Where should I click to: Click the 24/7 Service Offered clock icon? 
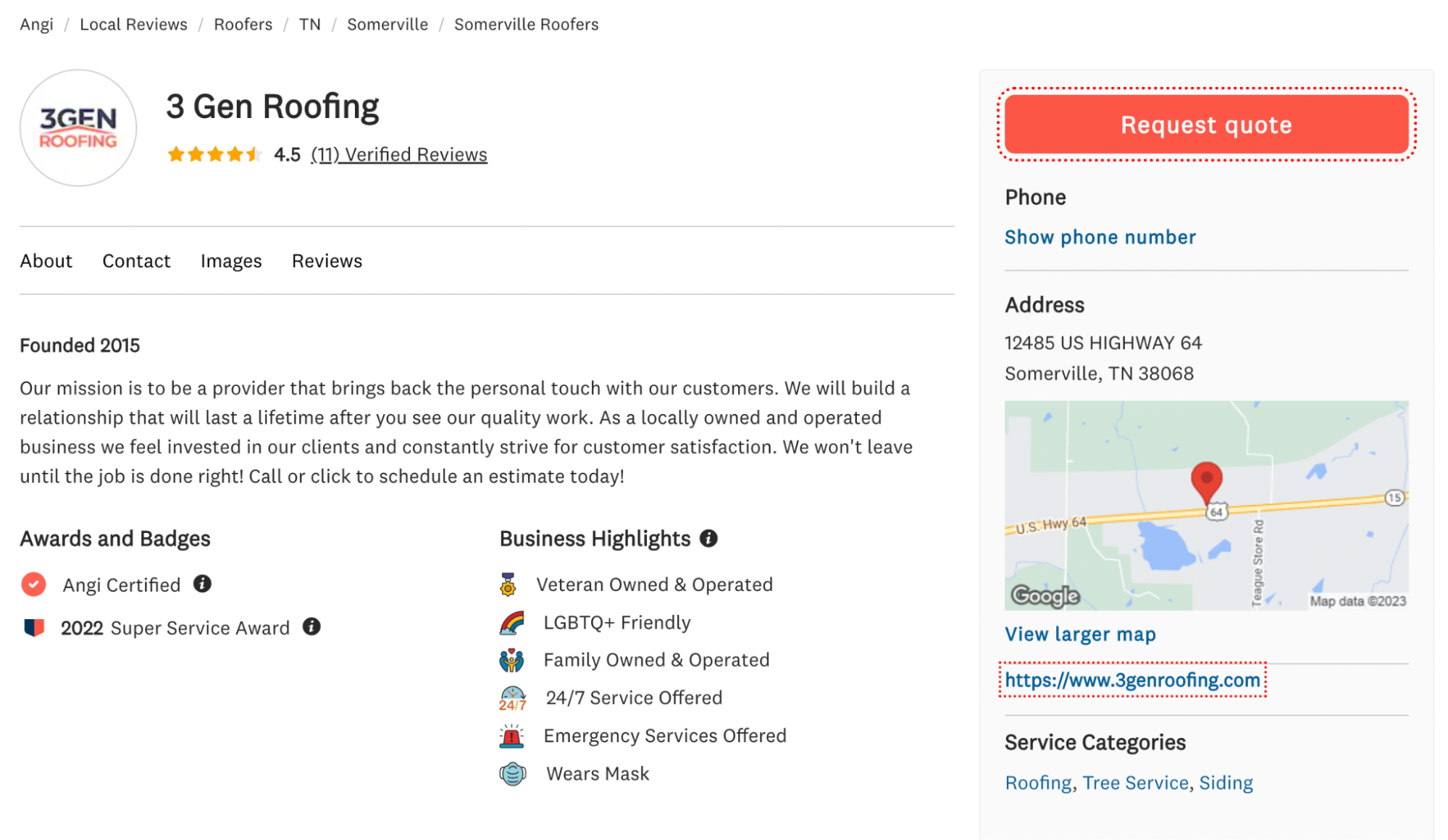[x=512, y=697]
